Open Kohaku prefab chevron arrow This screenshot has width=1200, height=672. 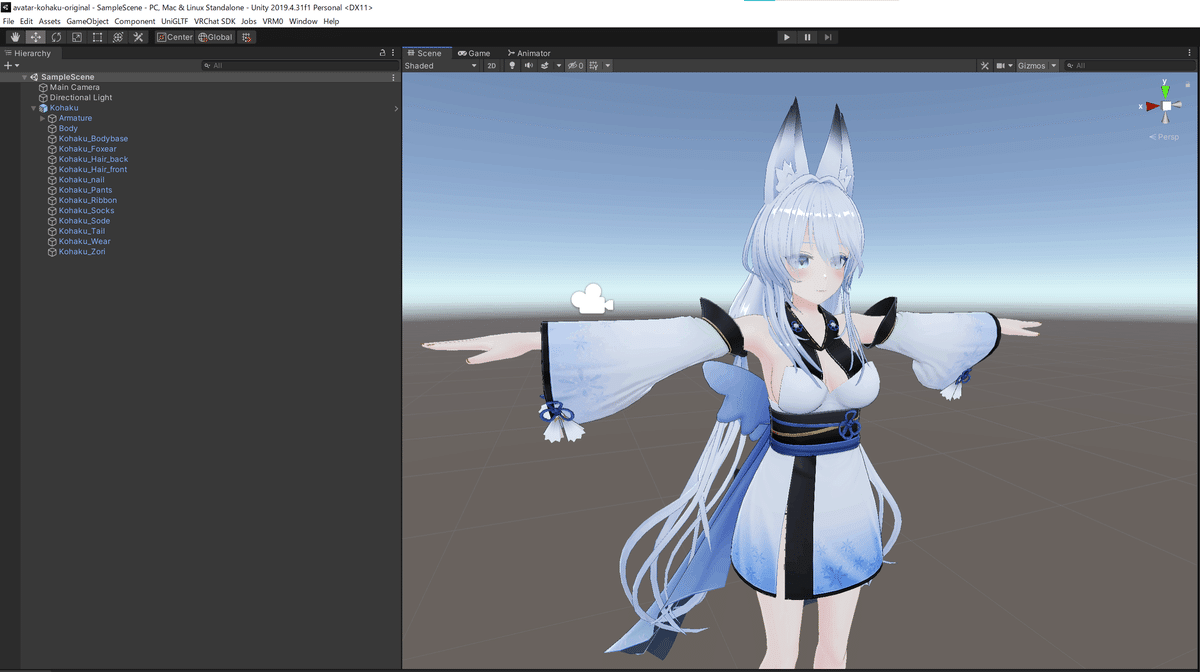[x=396, y=108]
